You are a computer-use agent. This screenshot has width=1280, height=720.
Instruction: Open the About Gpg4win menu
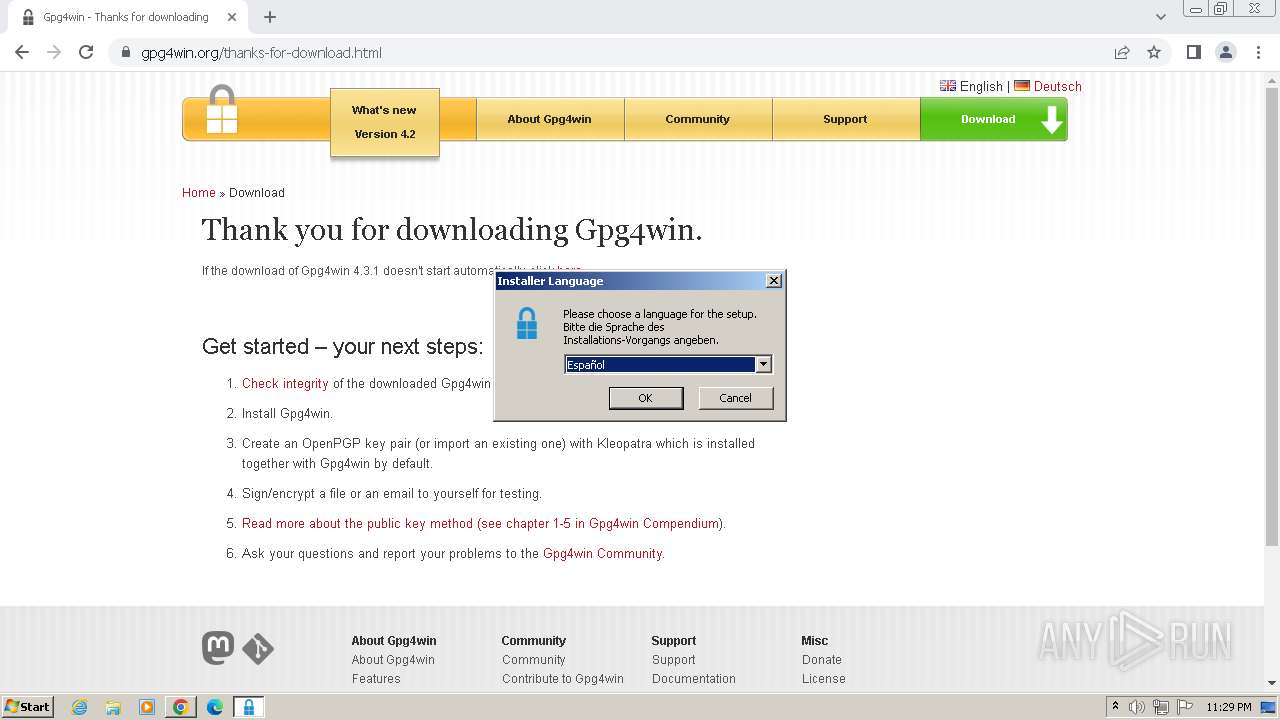pos(549,119)
